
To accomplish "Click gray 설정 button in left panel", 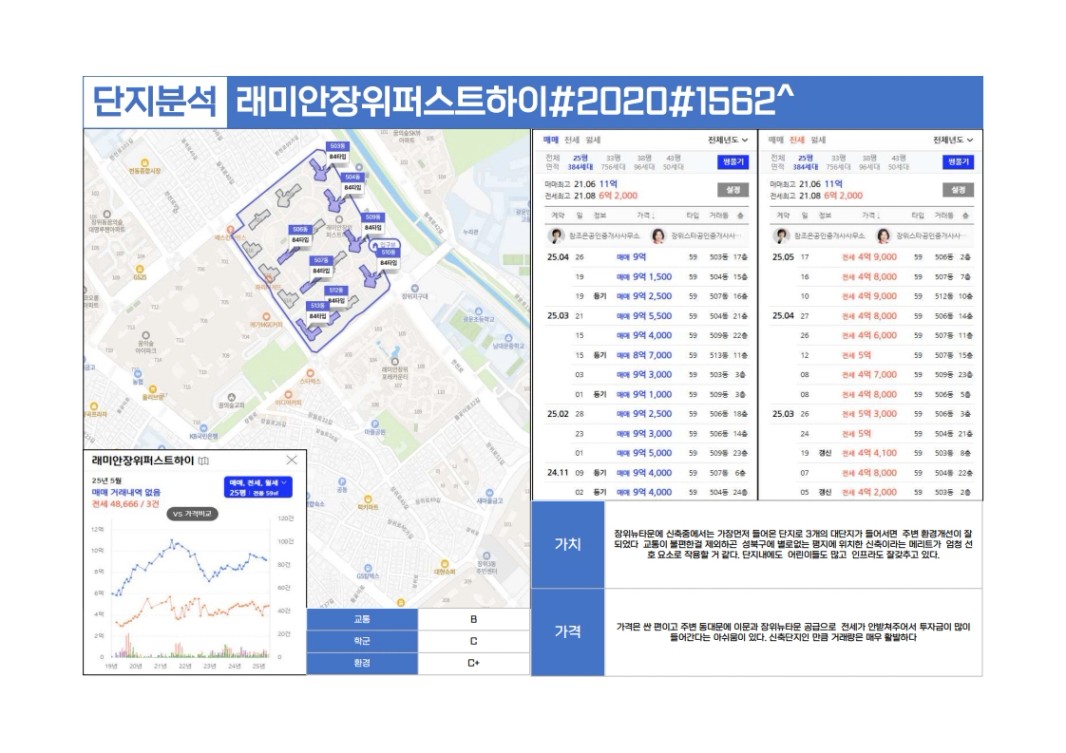I will pos(733,190).
